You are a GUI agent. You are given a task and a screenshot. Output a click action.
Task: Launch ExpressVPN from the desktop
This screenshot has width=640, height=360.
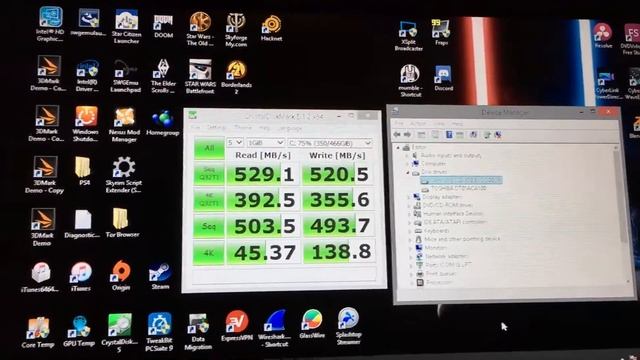237,326
